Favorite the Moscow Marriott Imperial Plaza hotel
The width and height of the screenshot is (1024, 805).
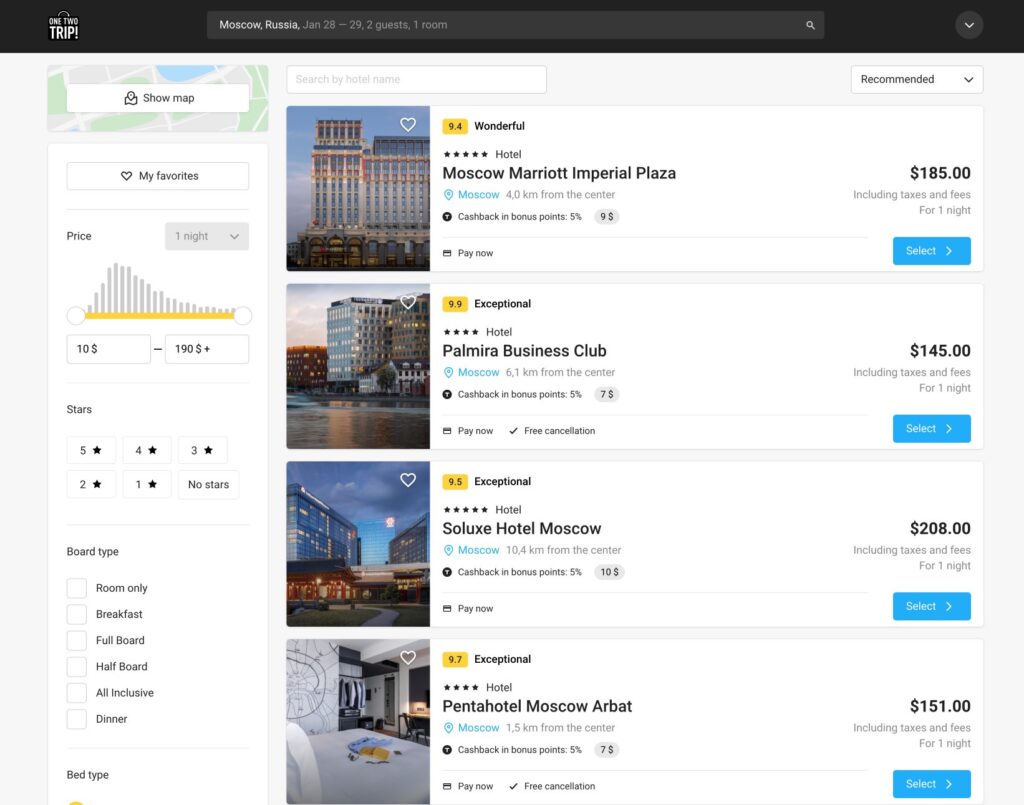coord(408,124)
